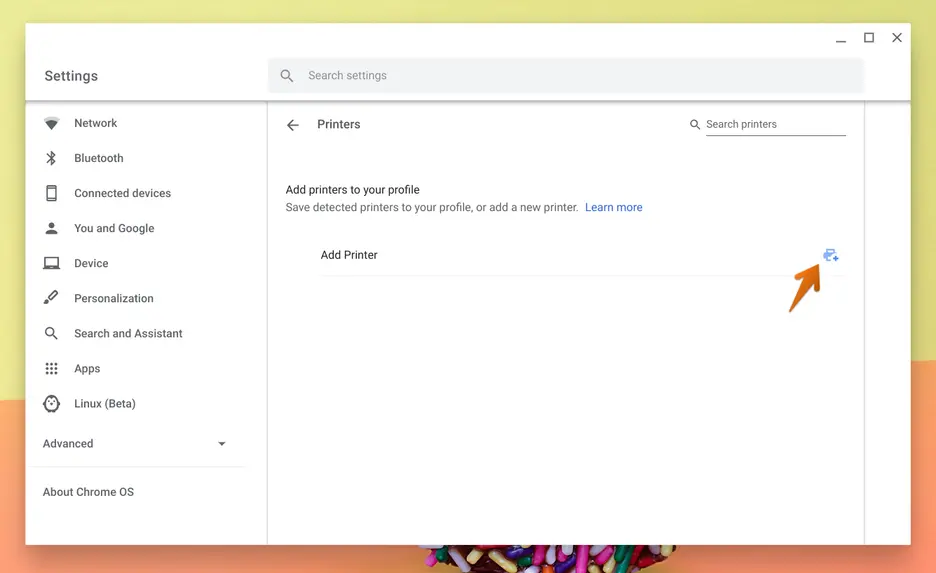Click the Network wifi icon in sidebar
This screenshot has width=936, height=573.
point(51,123)
